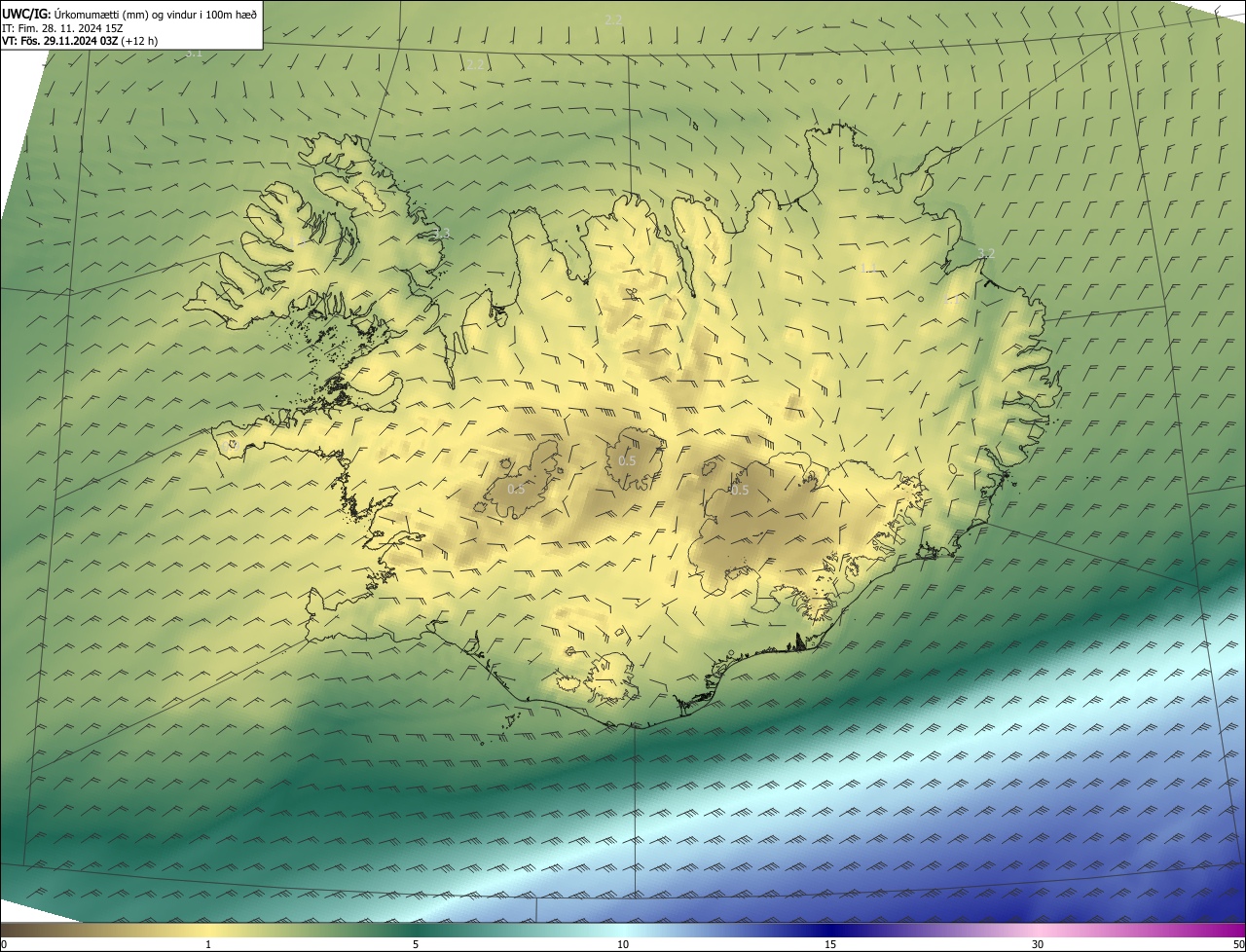Click the "10" tick label on the color scale
The image size is (1246, 952).
coord(623,944)
